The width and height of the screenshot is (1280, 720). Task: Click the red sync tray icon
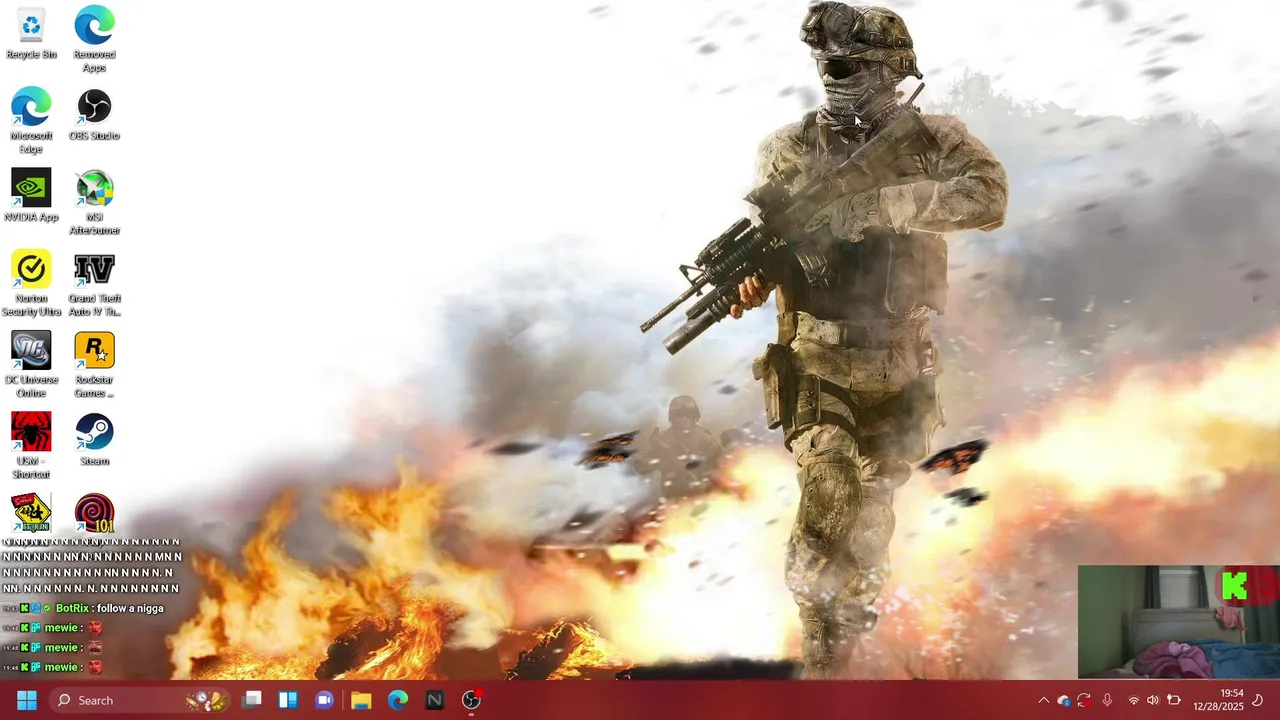pyautogui.click(x=1084, y=700)
